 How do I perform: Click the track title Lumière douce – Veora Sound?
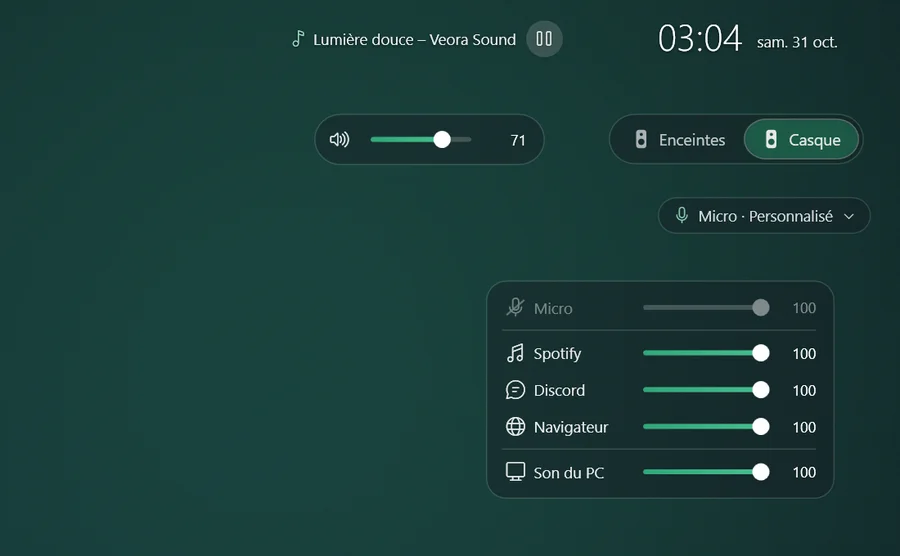414,40
